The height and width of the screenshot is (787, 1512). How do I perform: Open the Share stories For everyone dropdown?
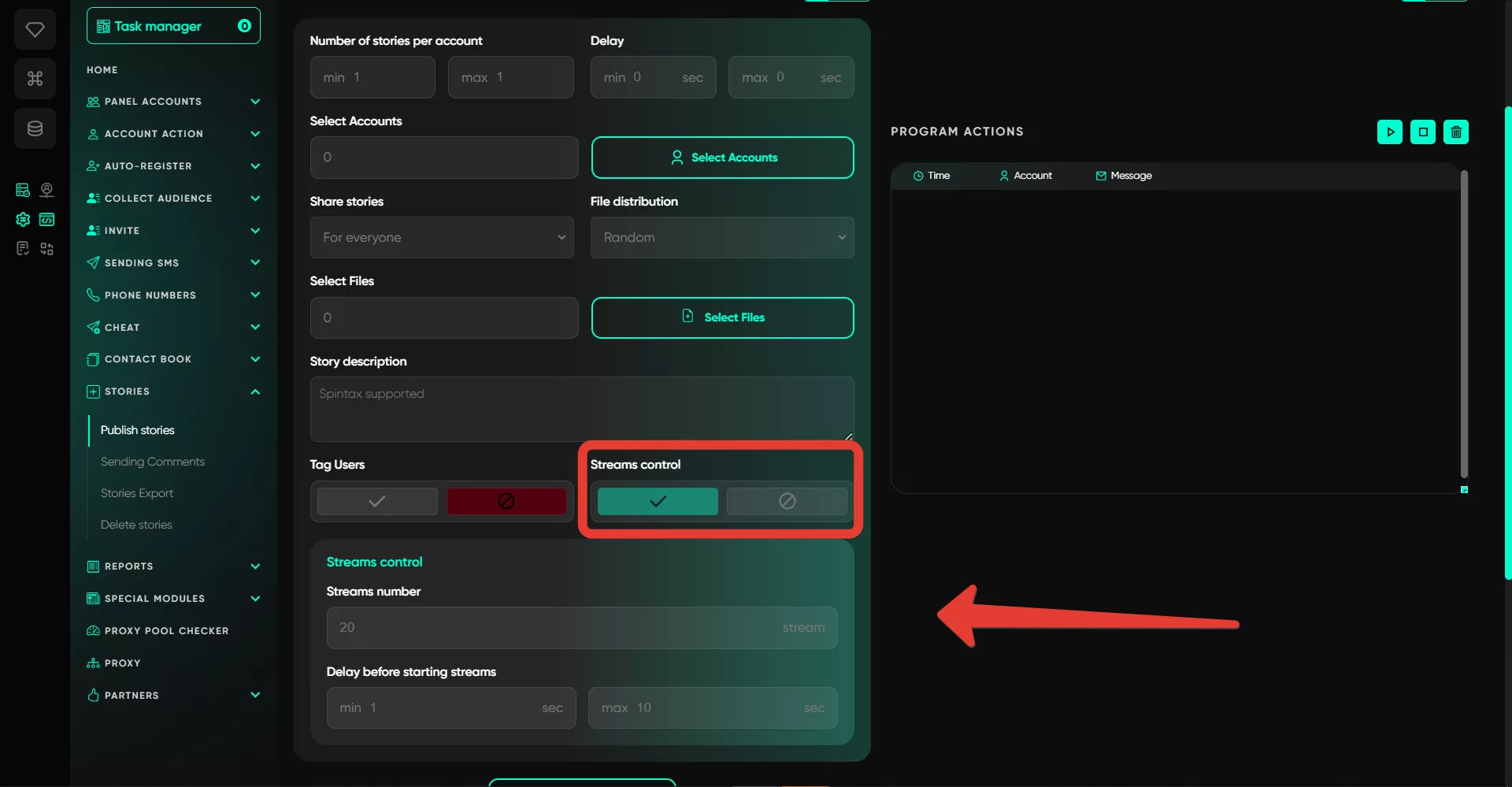(x=442, y=238)
